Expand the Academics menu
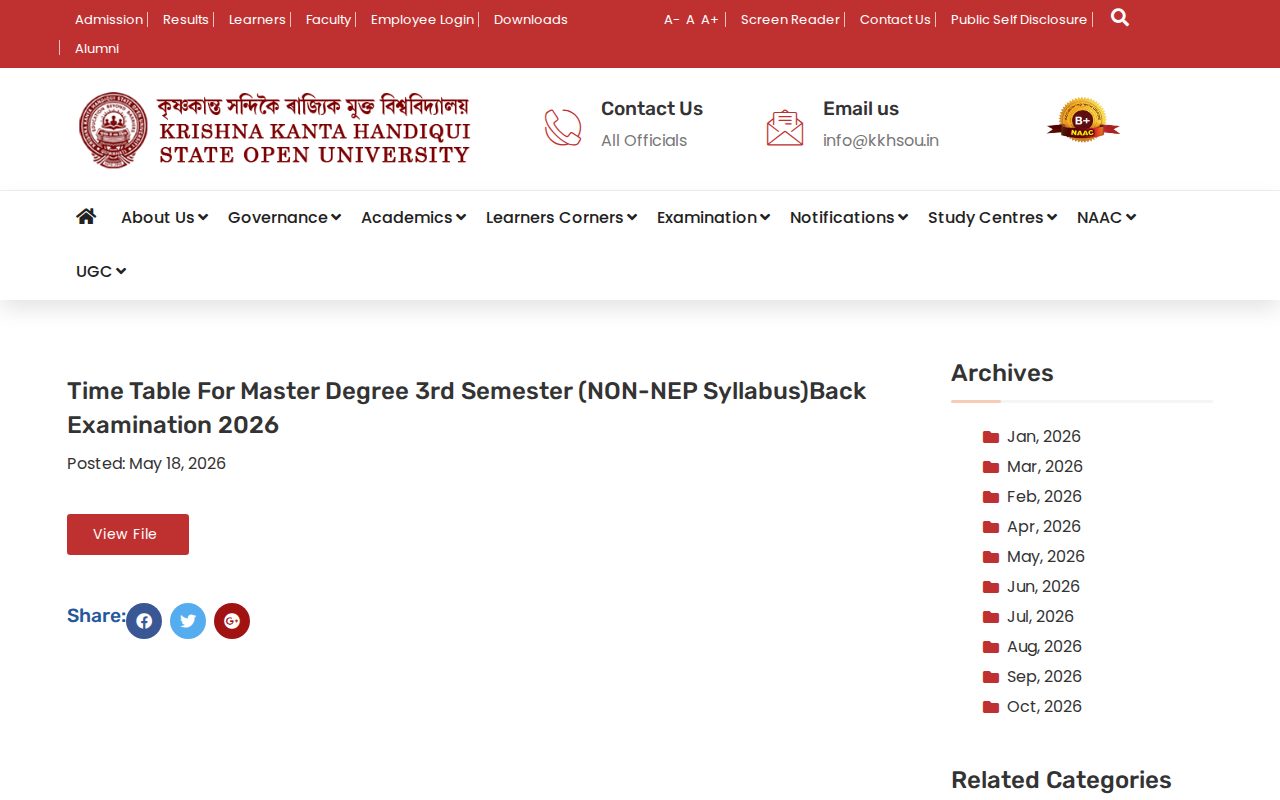 [x=413, y=217]
